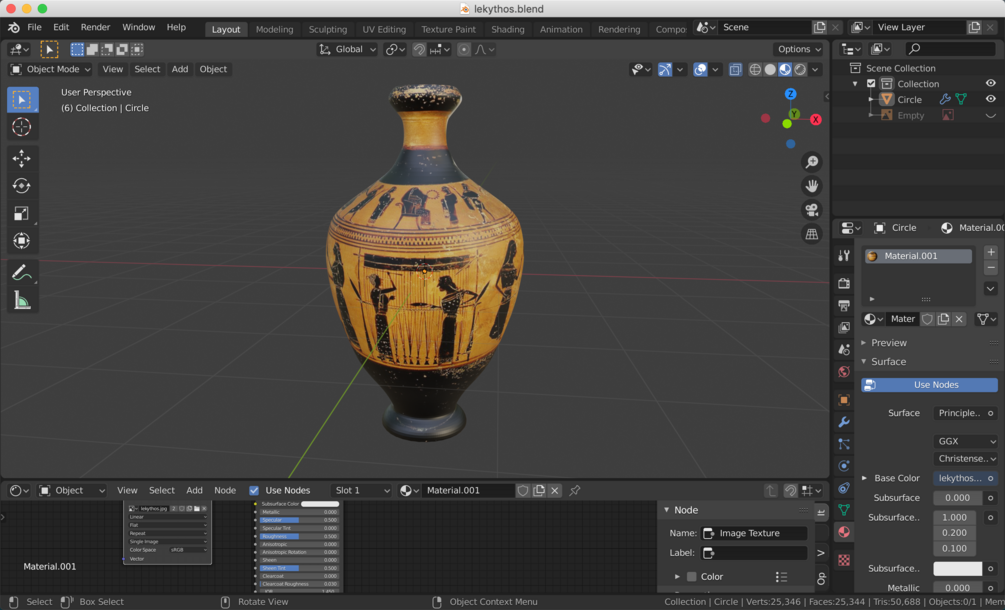Activate the Move tool
Image resolution: width=1005 pixels, height=610 pixels.
tap(22, 159)
